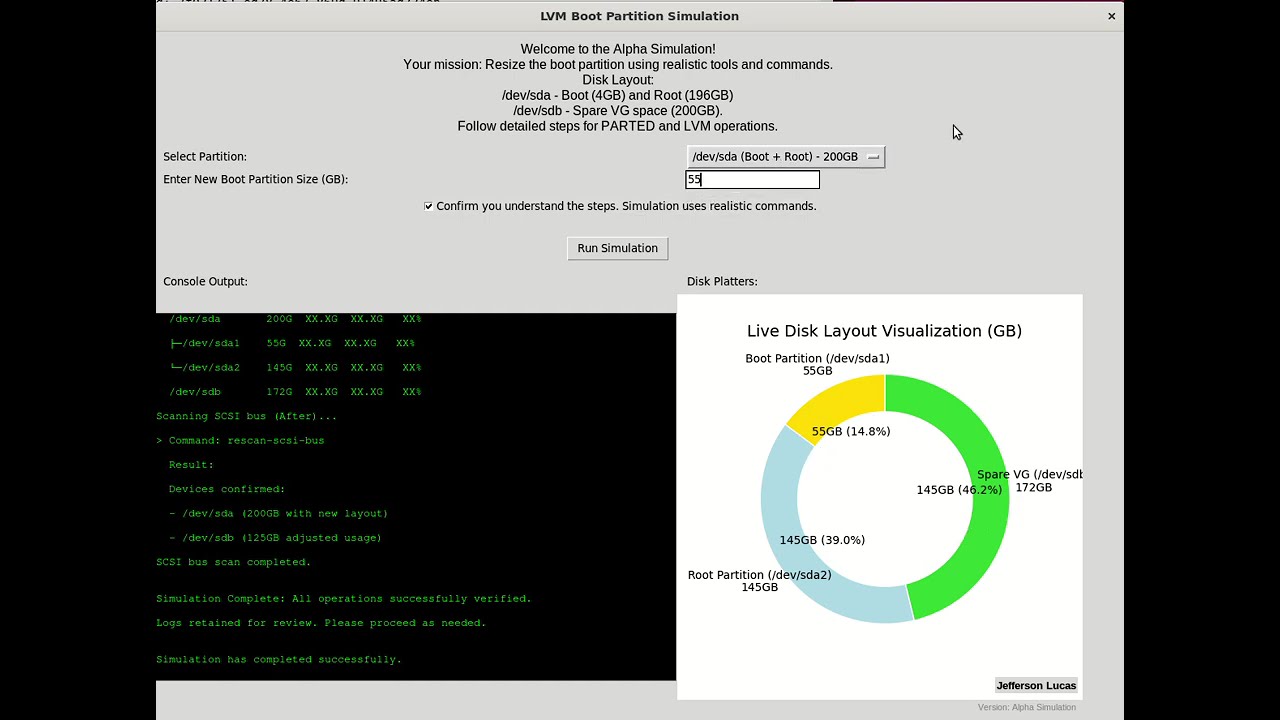Image resolution: width=1280 pixels, height=720 pixels.
Task: Click the Live Disk Layout Visualization title
Action: coord(884,331)
